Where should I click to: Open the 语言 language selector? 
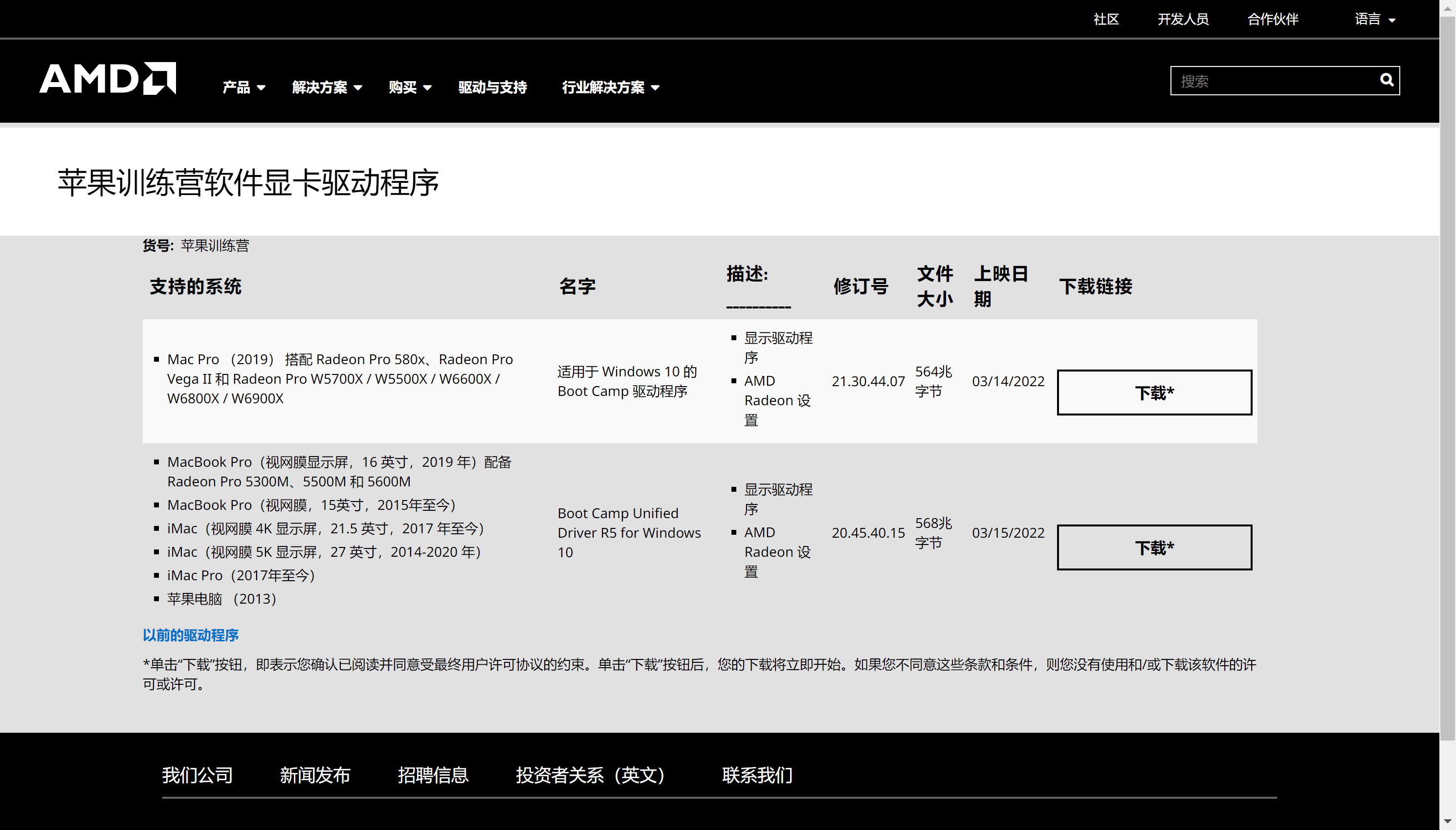click(x=1374, y=20)
